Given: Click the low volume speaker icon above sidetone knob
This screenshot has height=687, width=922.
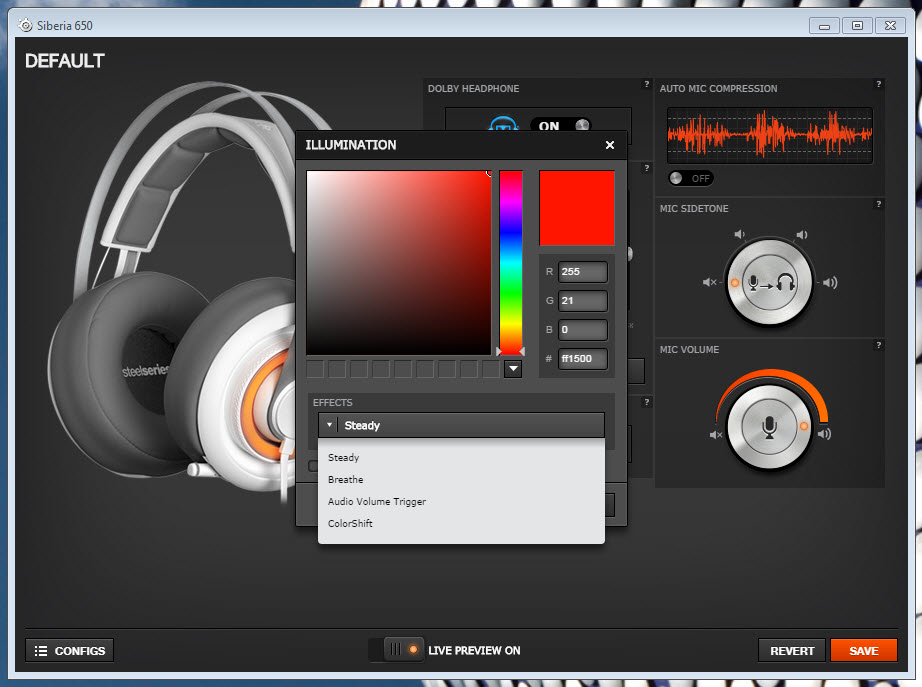Looking at the screenshot, I should click(740, 235).
